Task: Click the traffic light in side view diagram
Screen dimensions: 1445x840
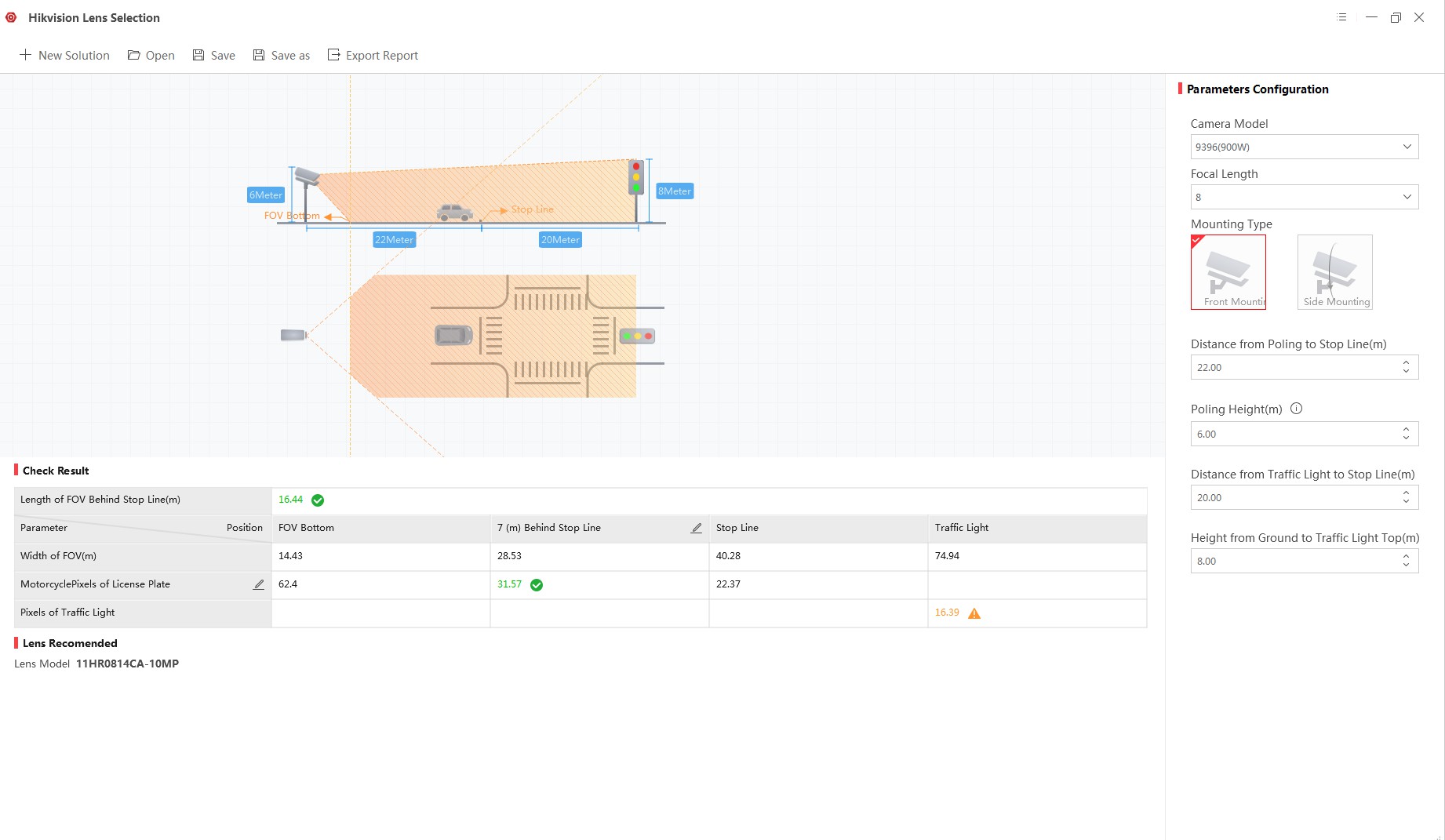Action: (x=636, y=177)
